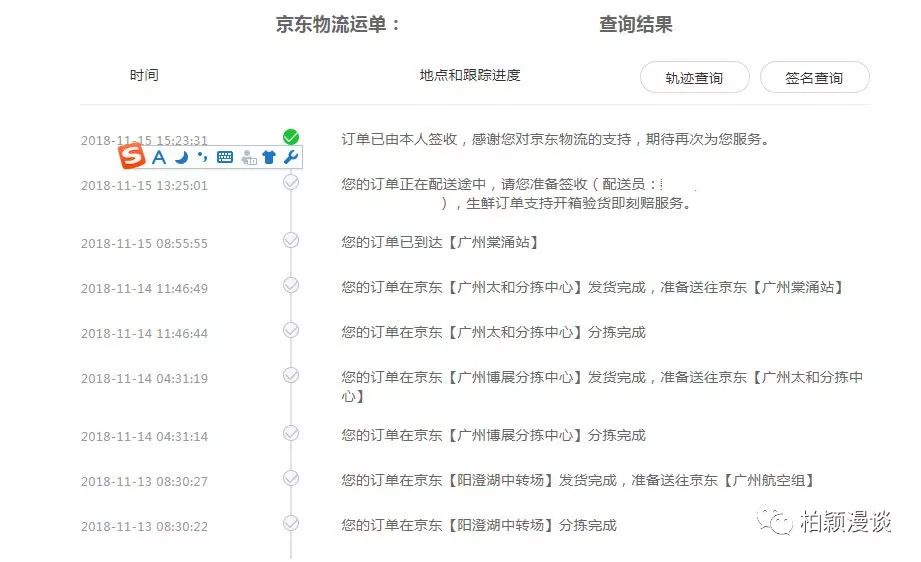Click checkmark marker for 08:55:55 step
This screenshot has width=921, height=562.
click(291, 240)
